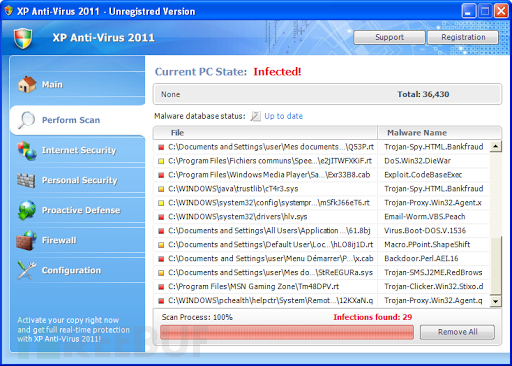This screenshot has width=512, height=366.
Task: Click the house icon beside Main
Action: [27, 84]
